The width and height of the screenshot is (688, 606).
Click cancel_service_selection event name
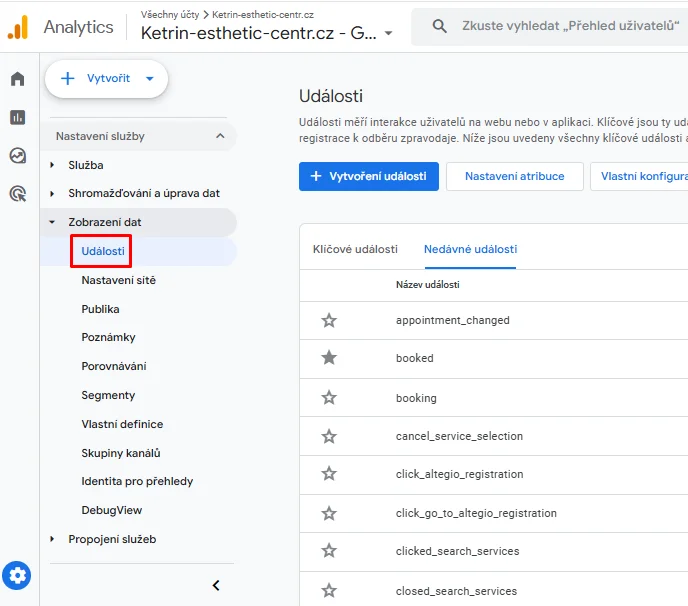pyautogui.click(x=459, y=436)
